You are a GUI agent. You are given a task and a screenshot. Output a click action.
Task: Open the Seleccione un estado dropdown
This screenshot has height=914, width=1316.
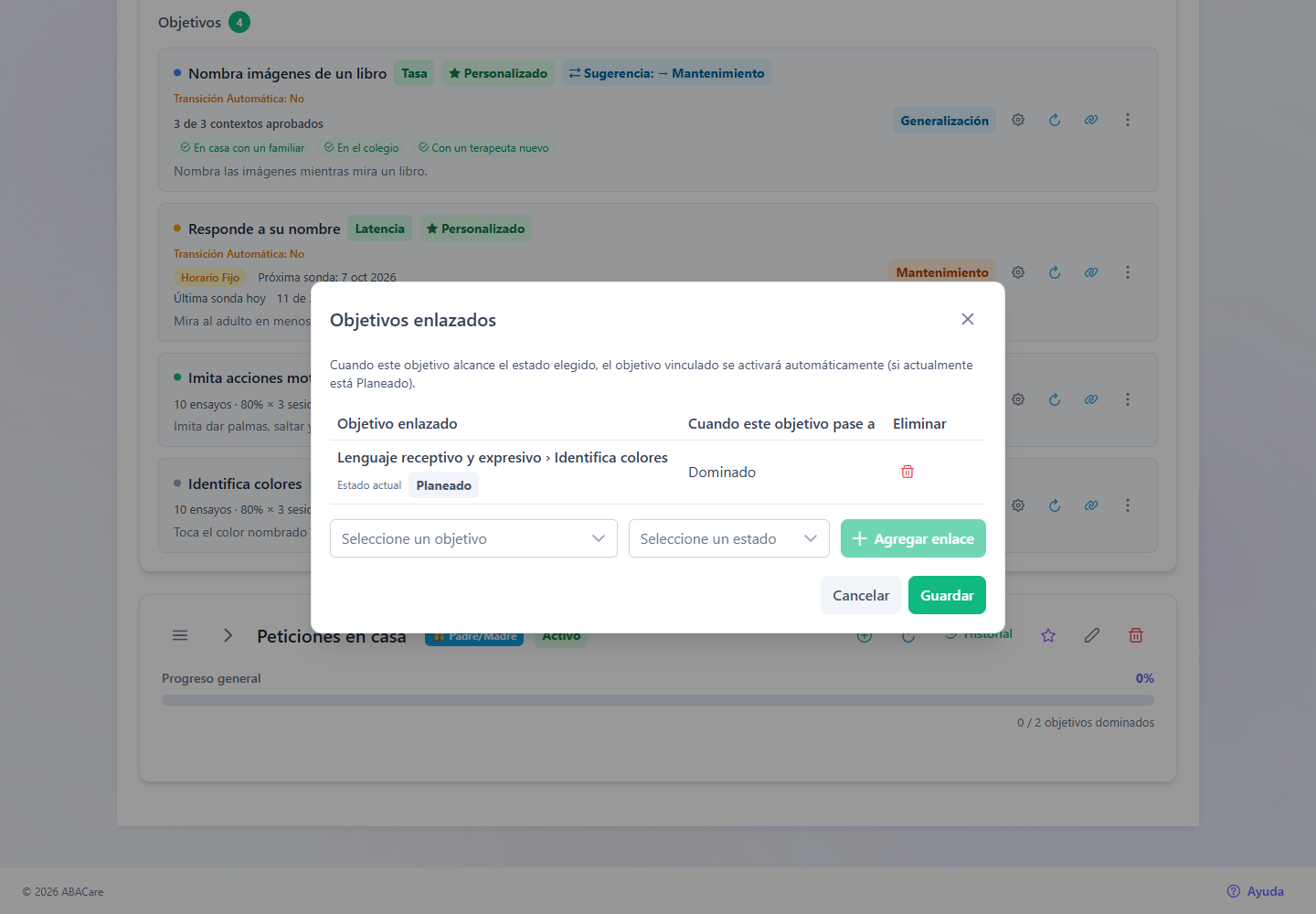pyautogui.click(x=729, y=538)
